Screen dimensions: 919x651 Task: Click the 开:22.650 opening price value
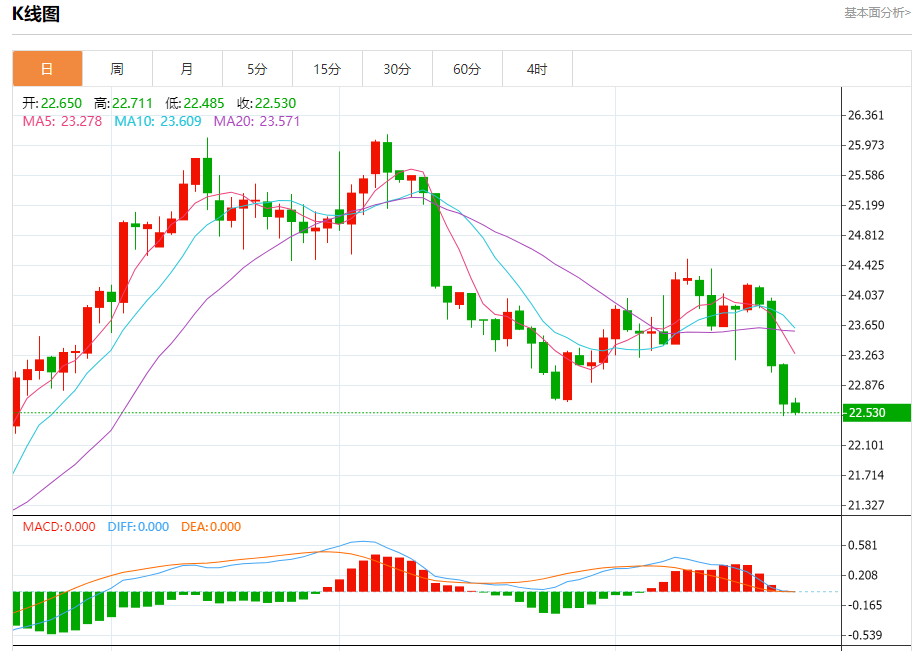52,103
